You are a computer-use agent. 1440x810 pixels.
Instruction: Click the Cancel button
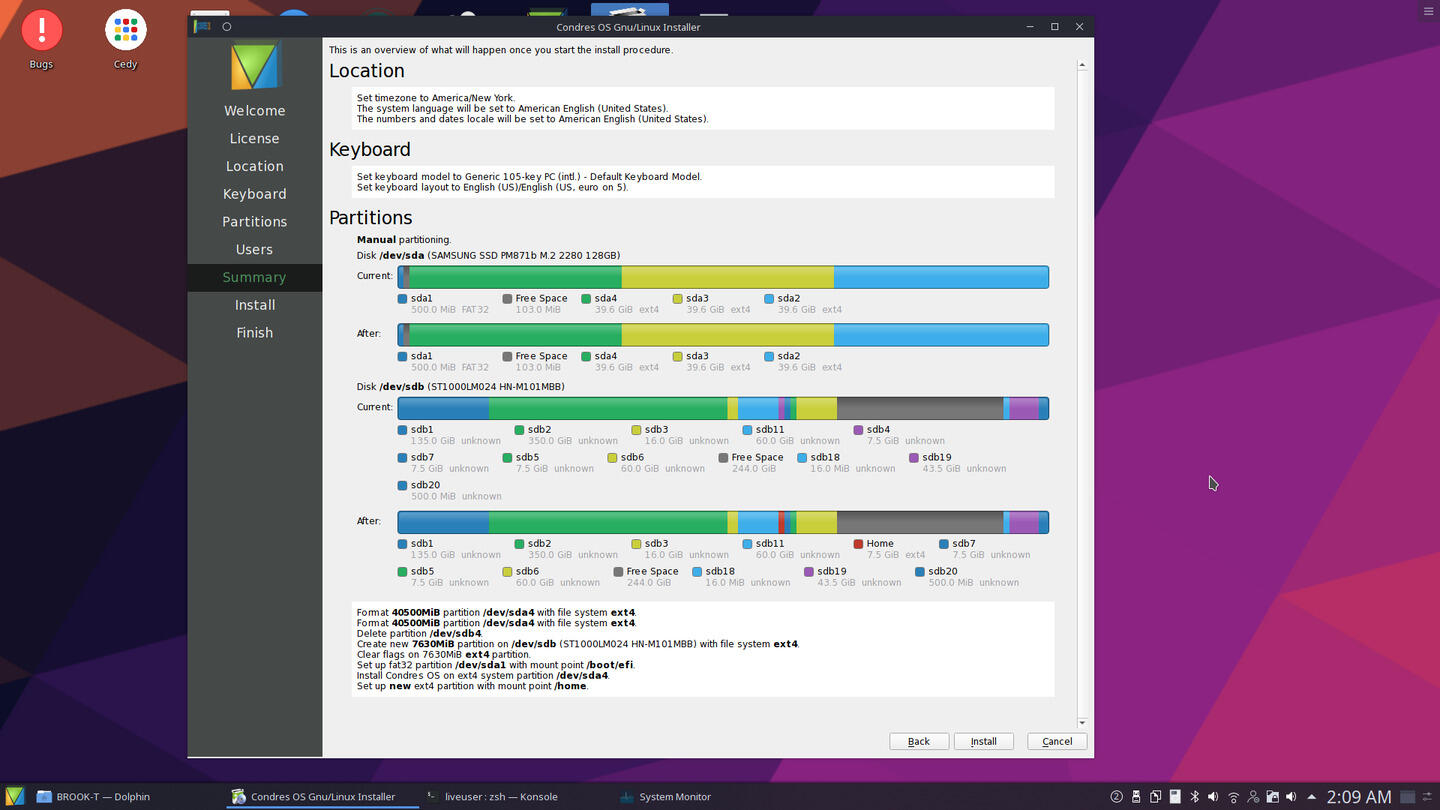[1057, 741]
